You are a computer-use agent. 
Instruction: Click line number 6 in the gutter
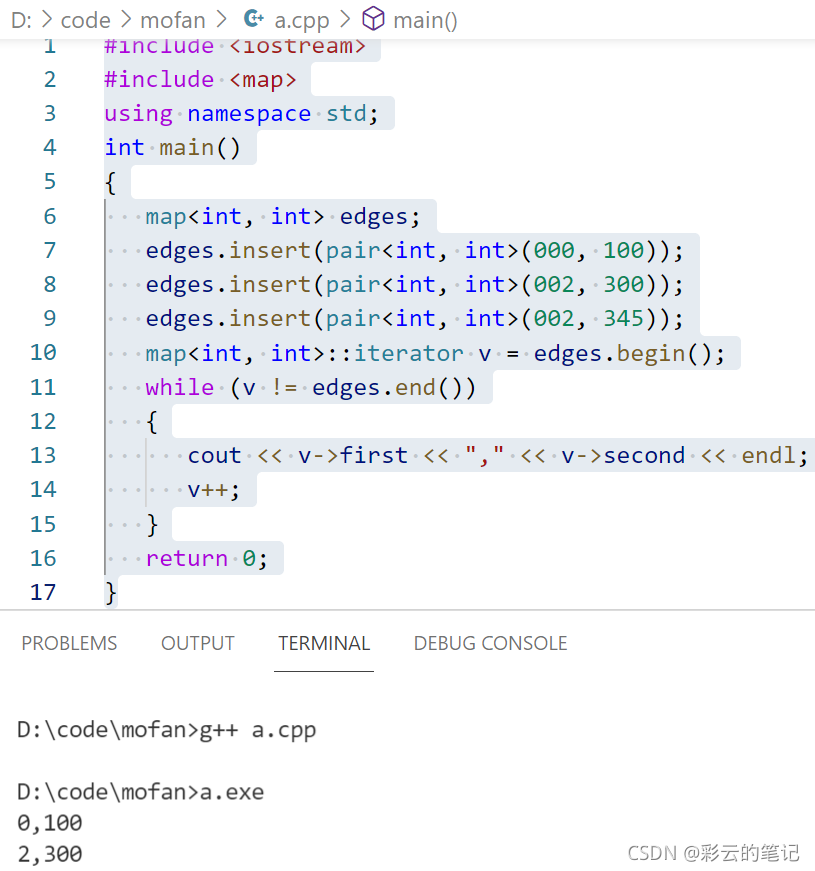50,216
